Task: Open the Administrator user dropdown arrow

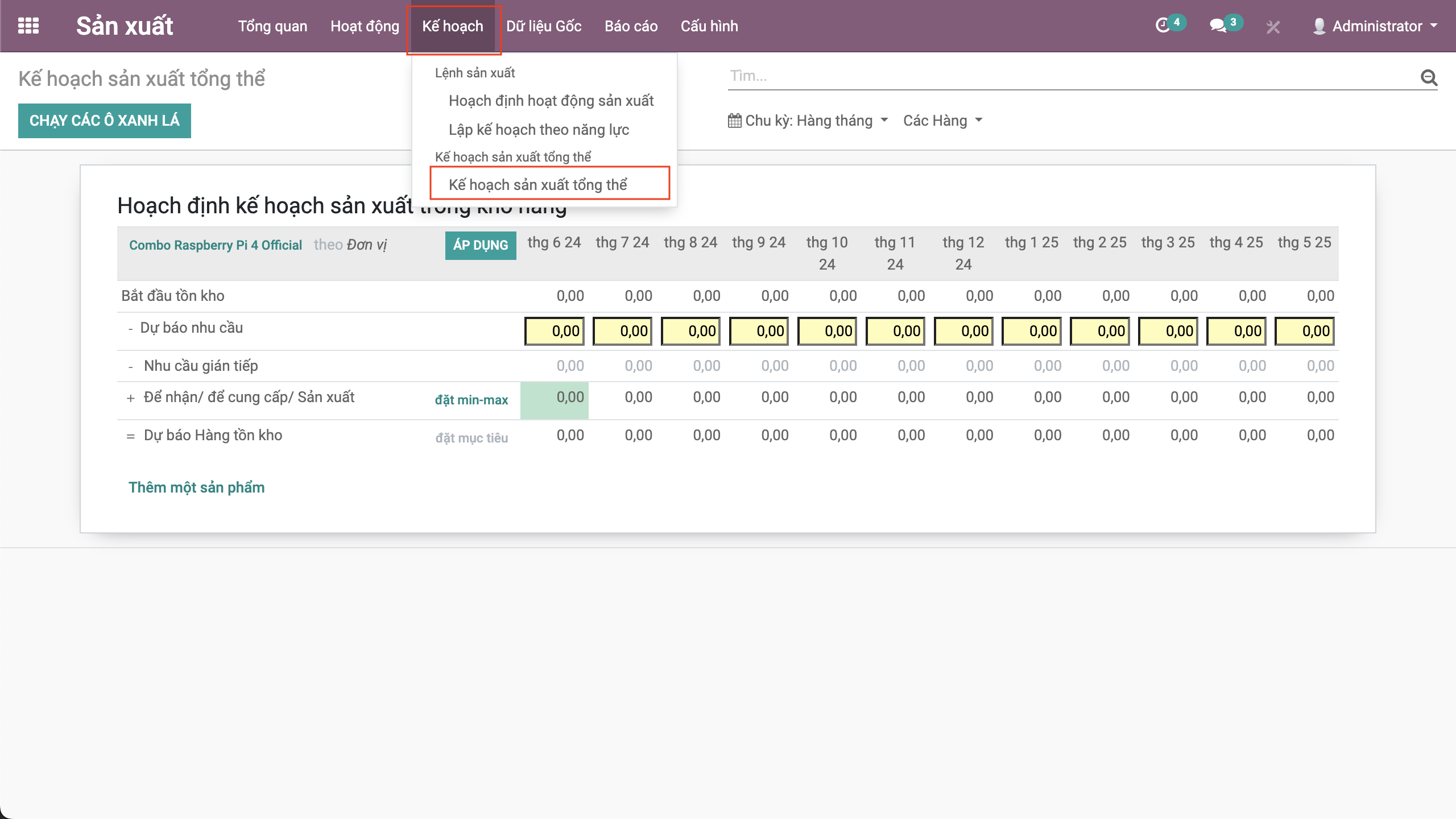Action: click(1434, 26)
